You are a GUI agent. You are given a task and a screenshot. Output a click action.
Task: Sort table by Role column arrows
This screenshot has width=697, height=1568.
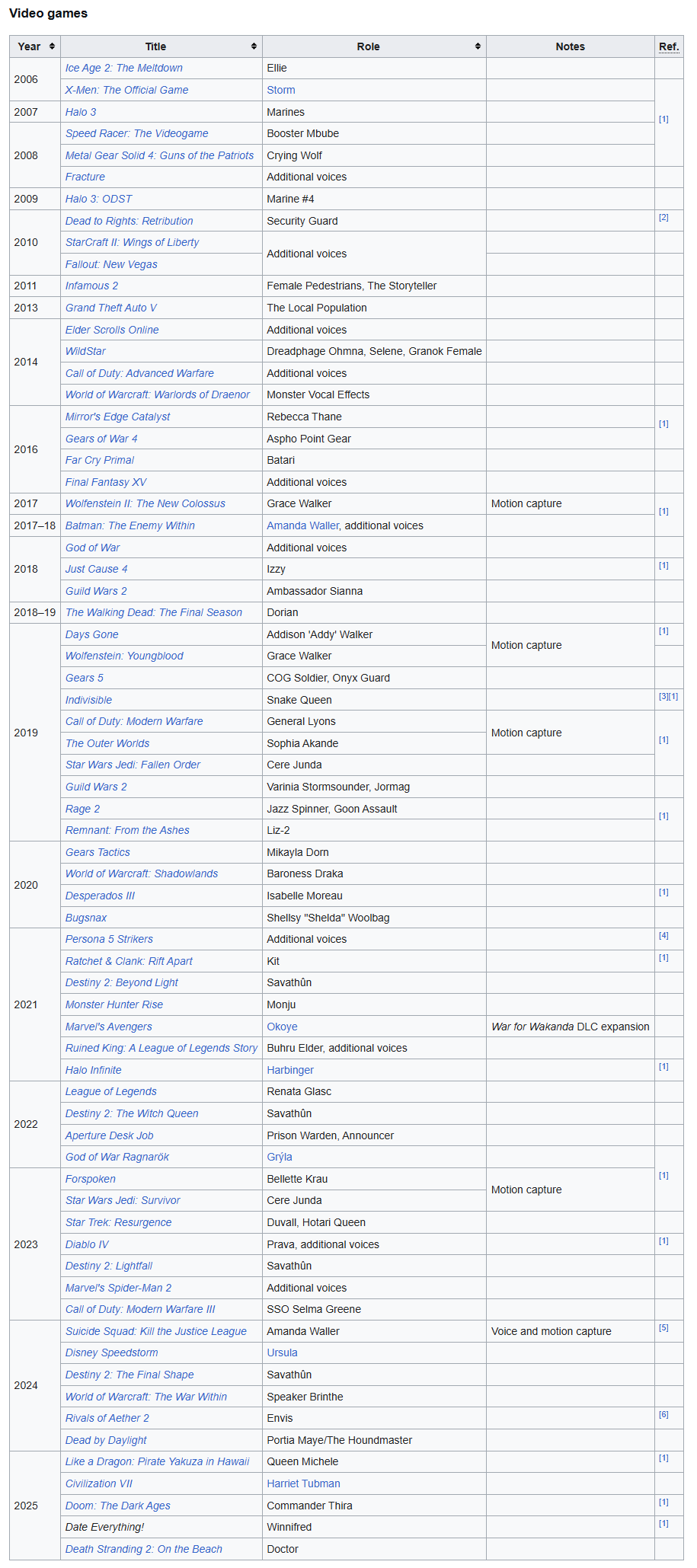478,46
